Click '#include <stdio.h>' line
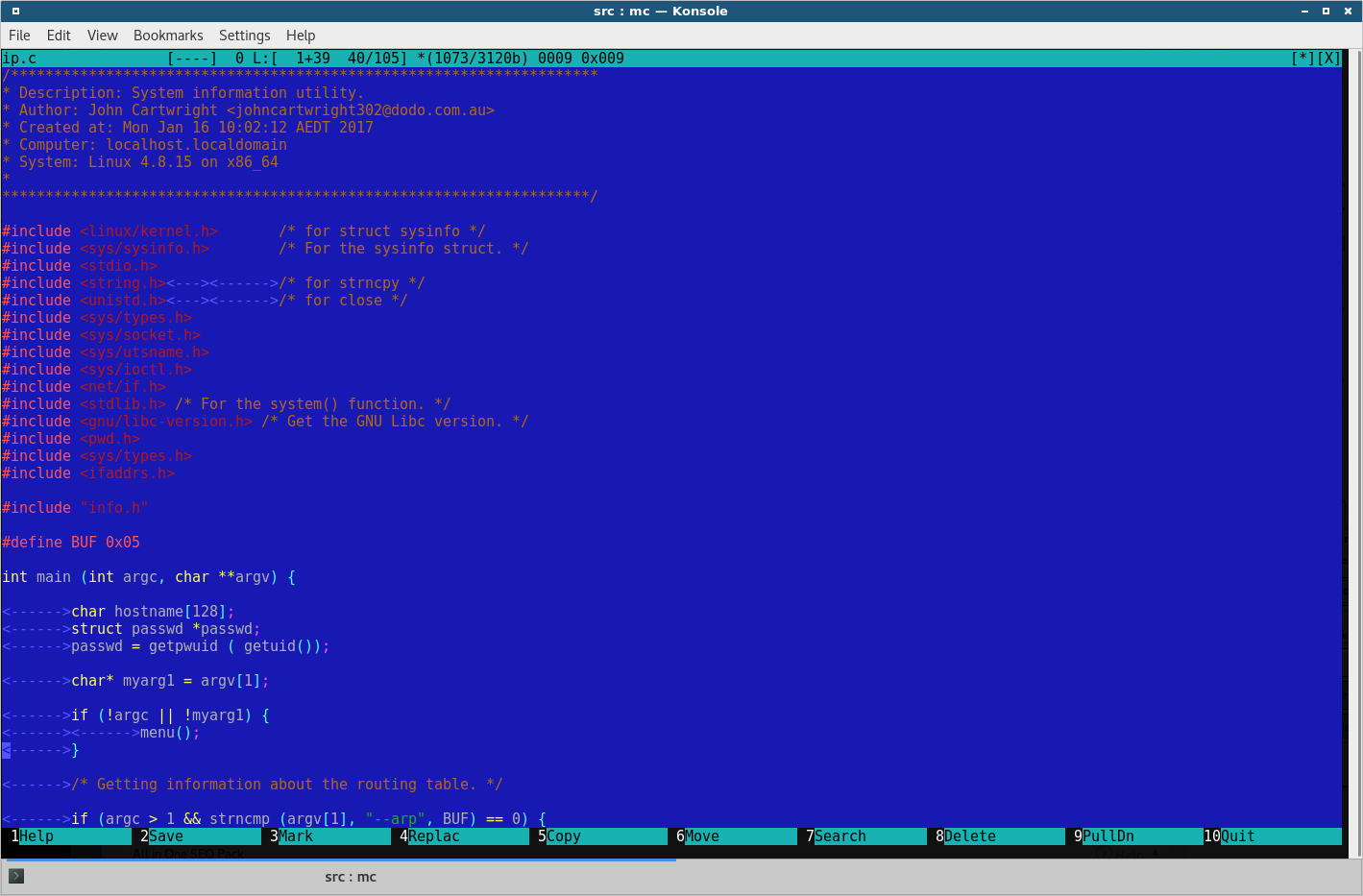Viewport: 1363px width, 896px height. tap(80, 266)
